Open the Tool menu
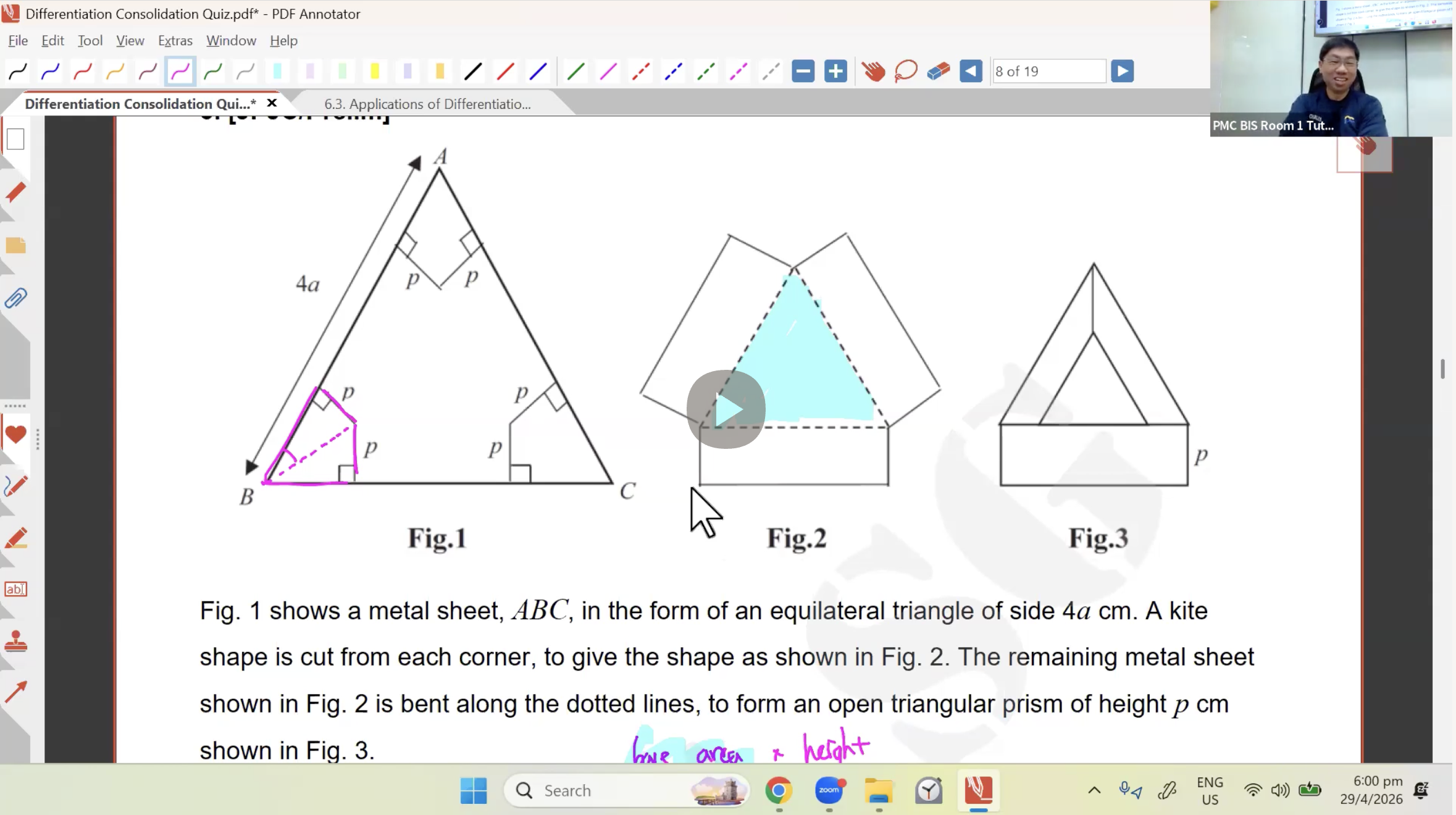 (x=90, y=40)
